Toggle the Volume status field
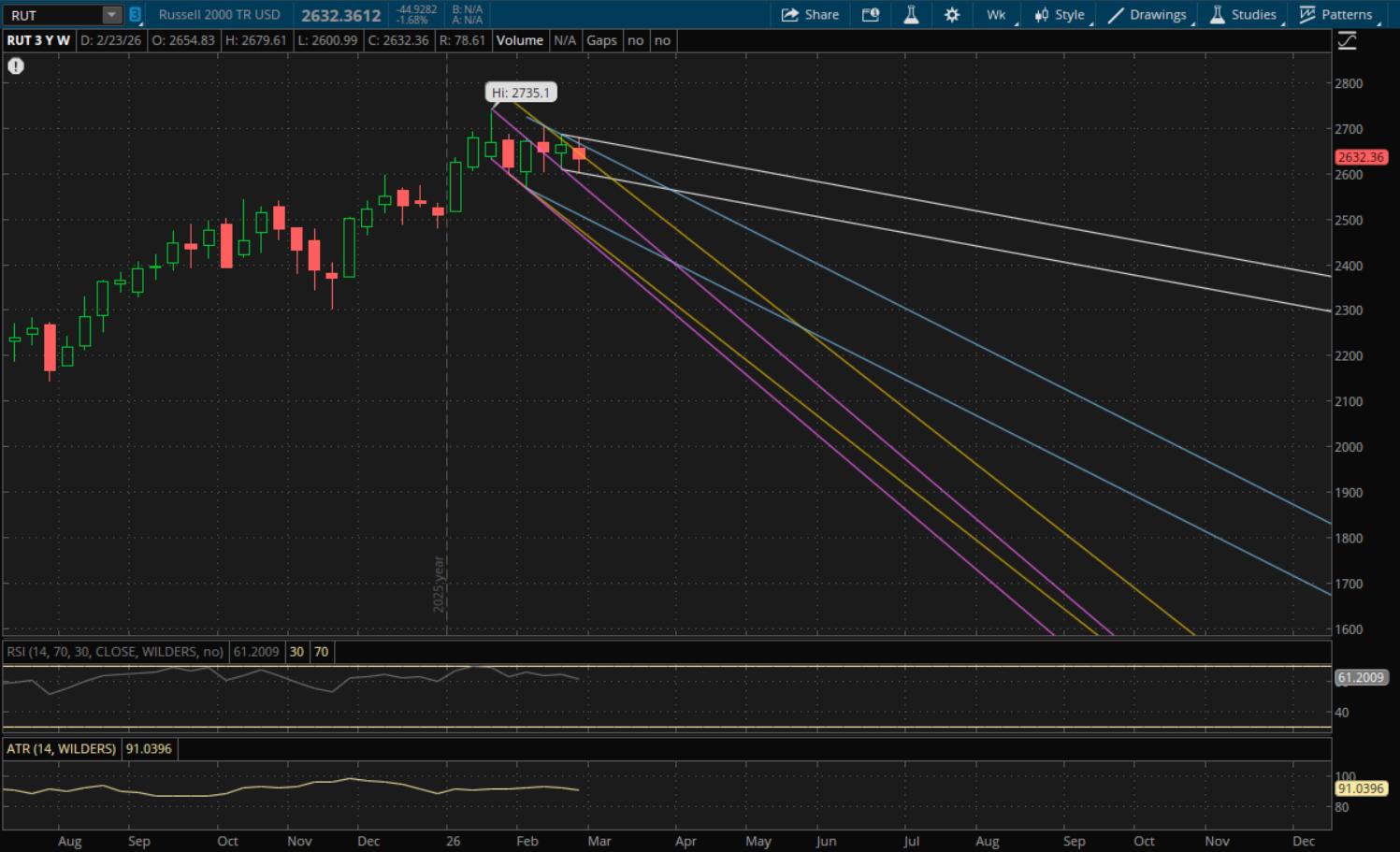Viewport: 1400px width, 852px height. point(519,40)
